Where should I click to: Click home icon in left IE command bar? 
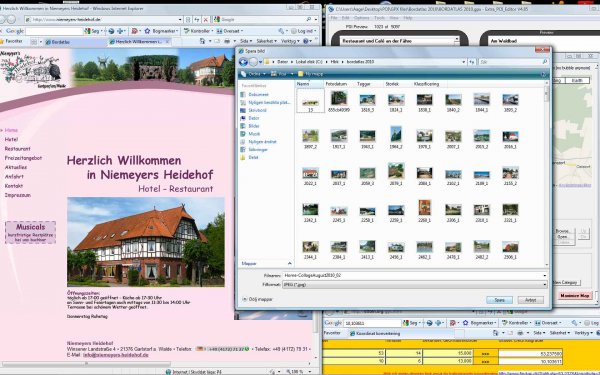(202, 41)
